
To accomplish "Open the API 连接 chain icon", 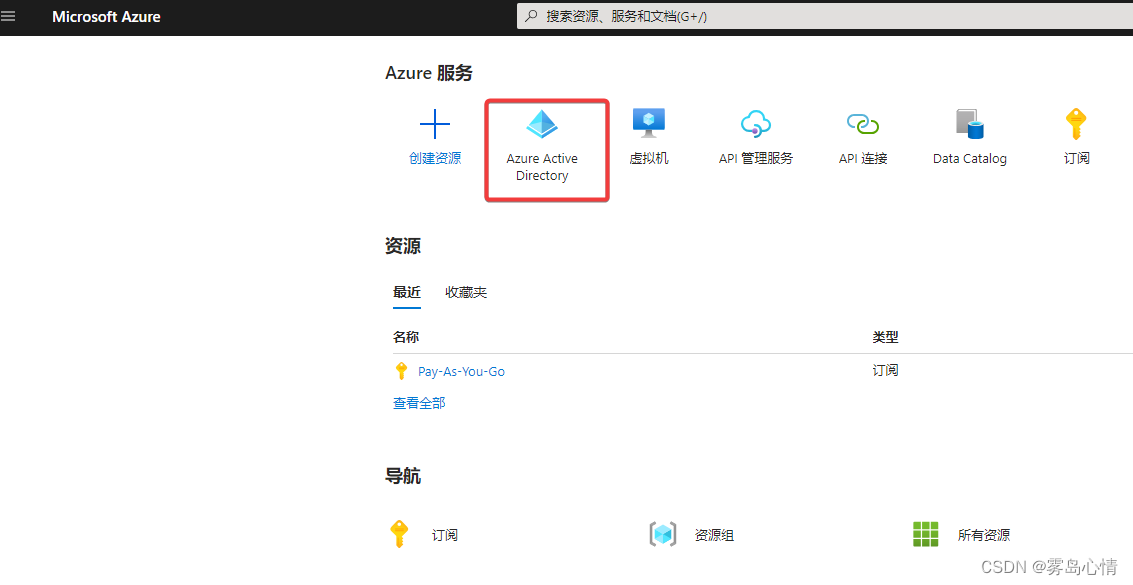I will coord(863,124).
